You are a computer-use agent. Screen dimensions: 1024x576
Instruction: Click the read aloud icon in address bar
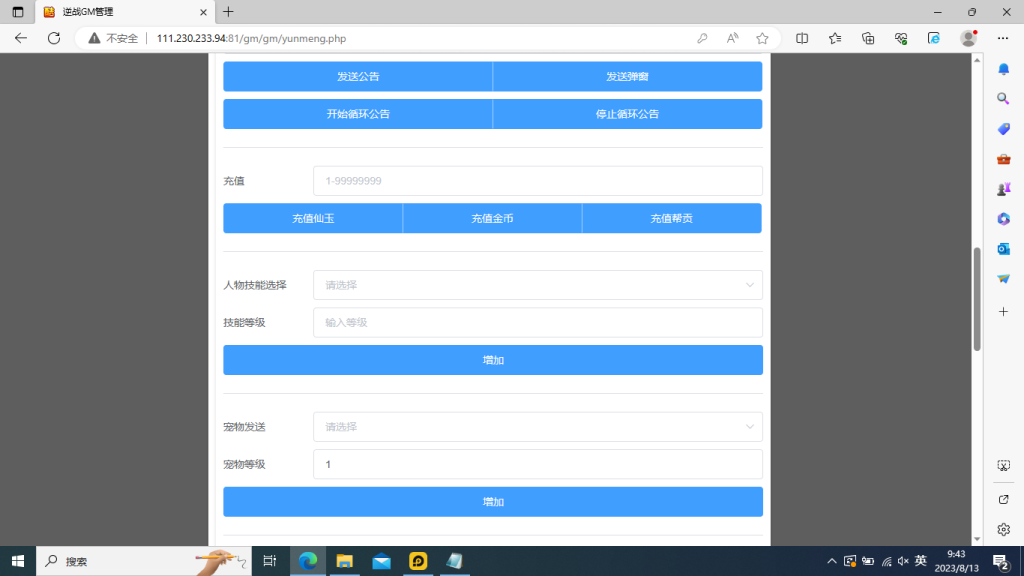pos(732,38)
